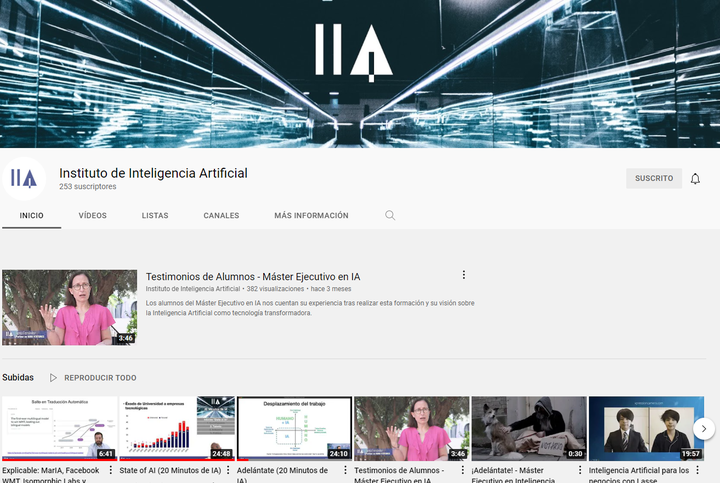Click Reproducir todo to play all uploads

tap(100, 378)
